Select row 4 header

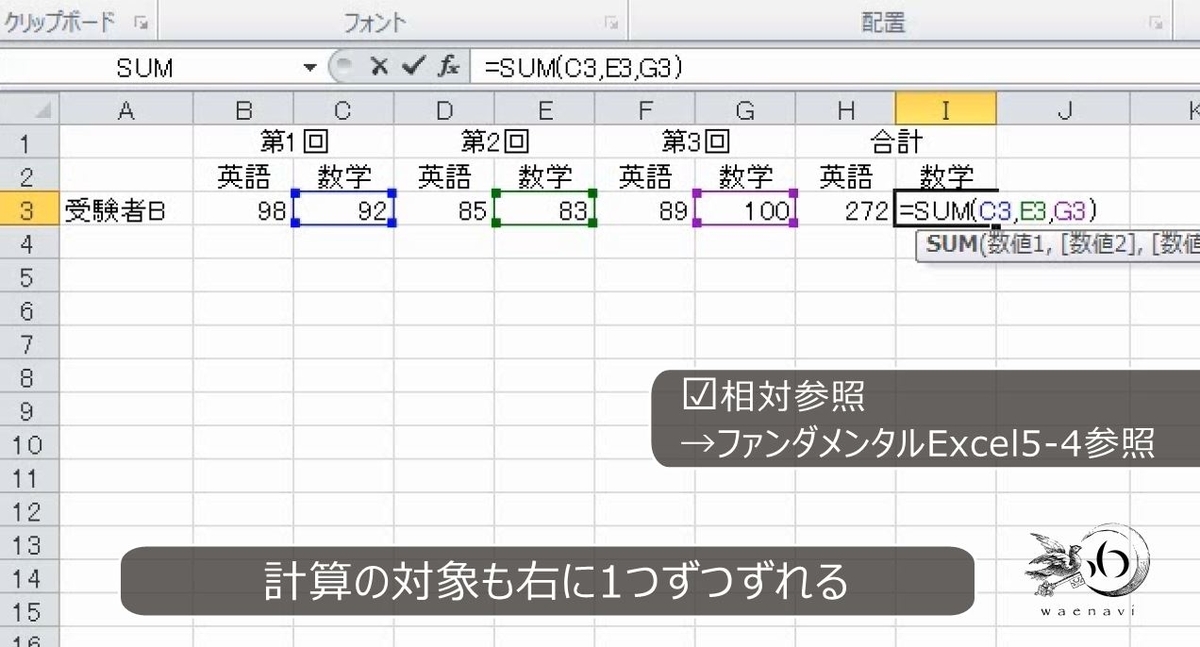tap(29, 244)
